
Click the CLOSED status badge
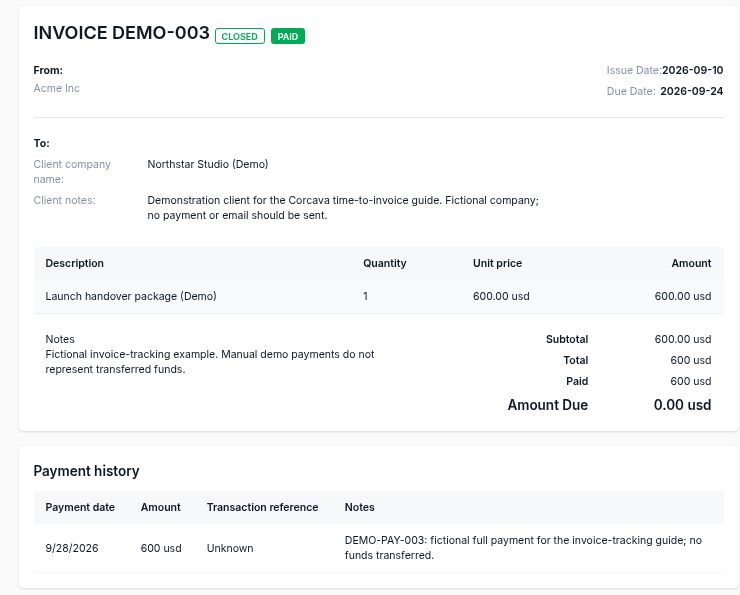[x=240, y=36]
